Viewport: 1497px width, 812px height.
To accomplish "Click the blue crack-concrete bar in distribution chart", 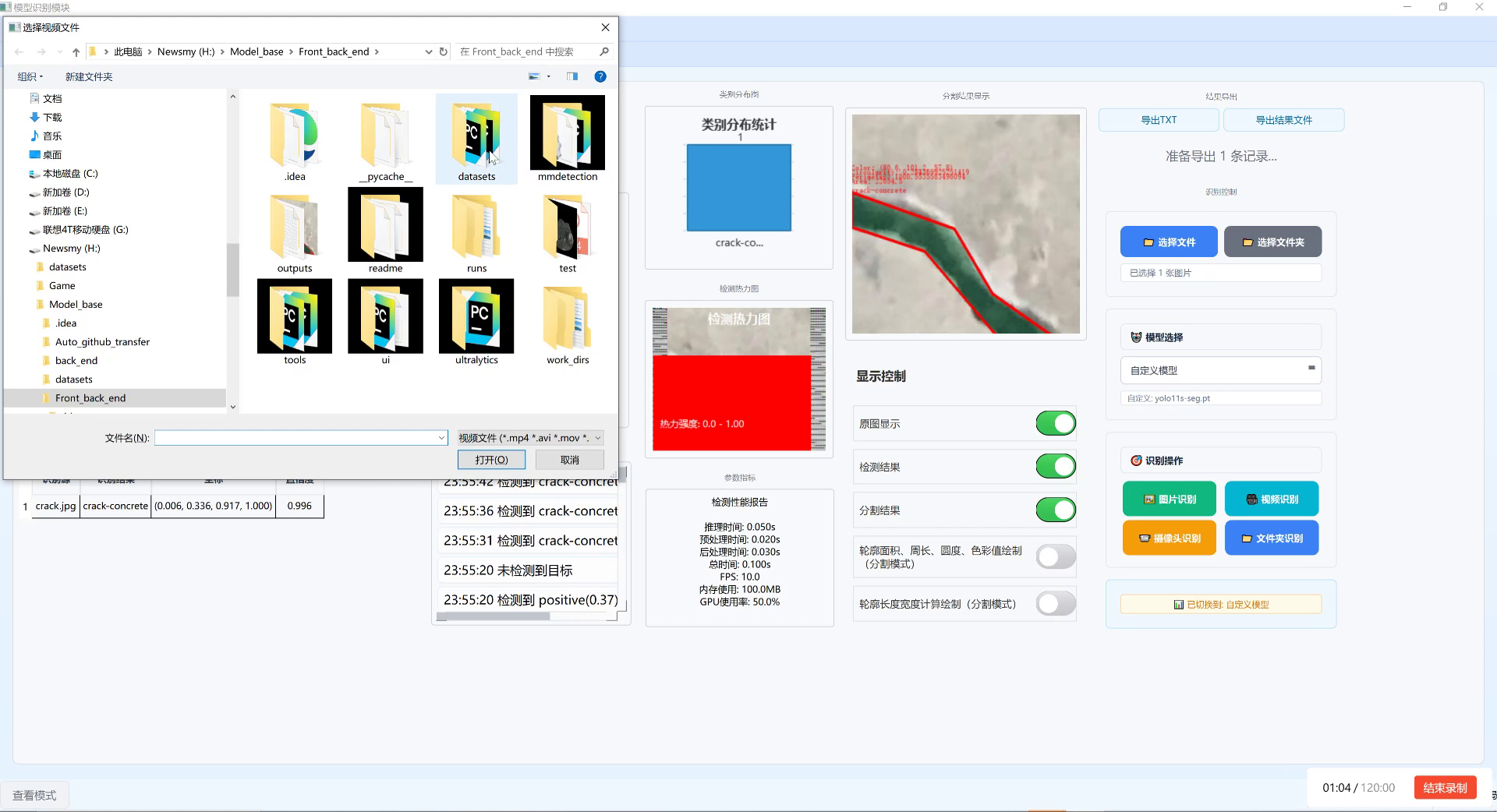I will click(x=738, y=187).
